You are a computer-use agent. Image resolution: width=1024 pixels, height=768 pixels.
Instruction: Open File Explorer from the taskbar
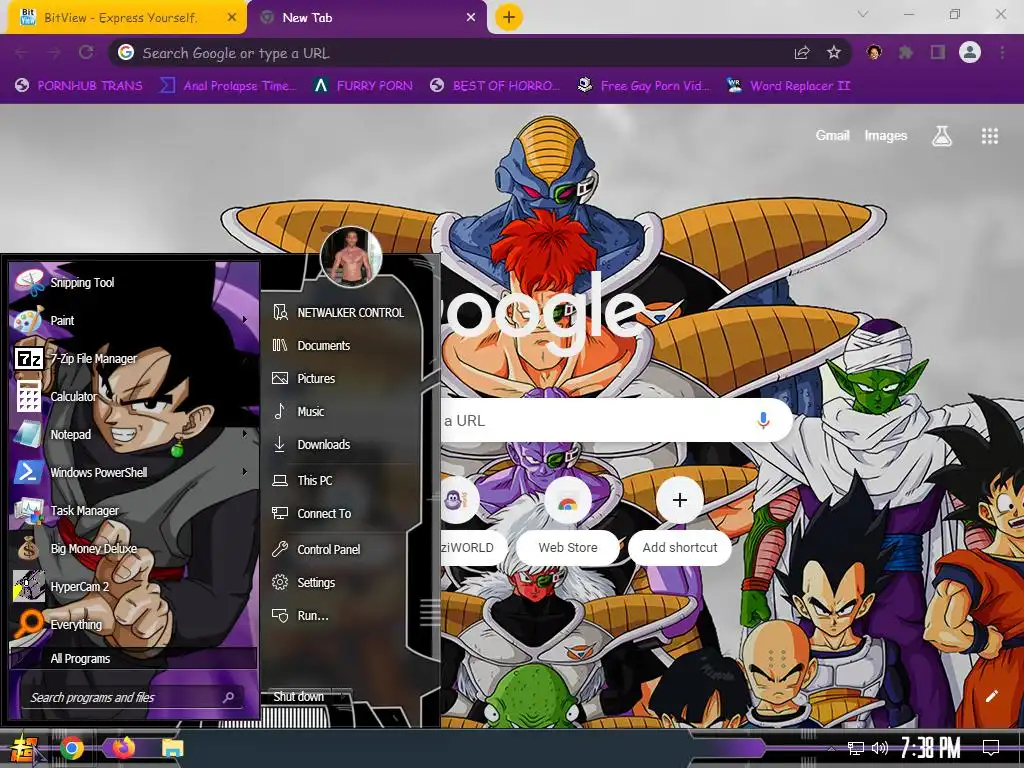(172, 748)
